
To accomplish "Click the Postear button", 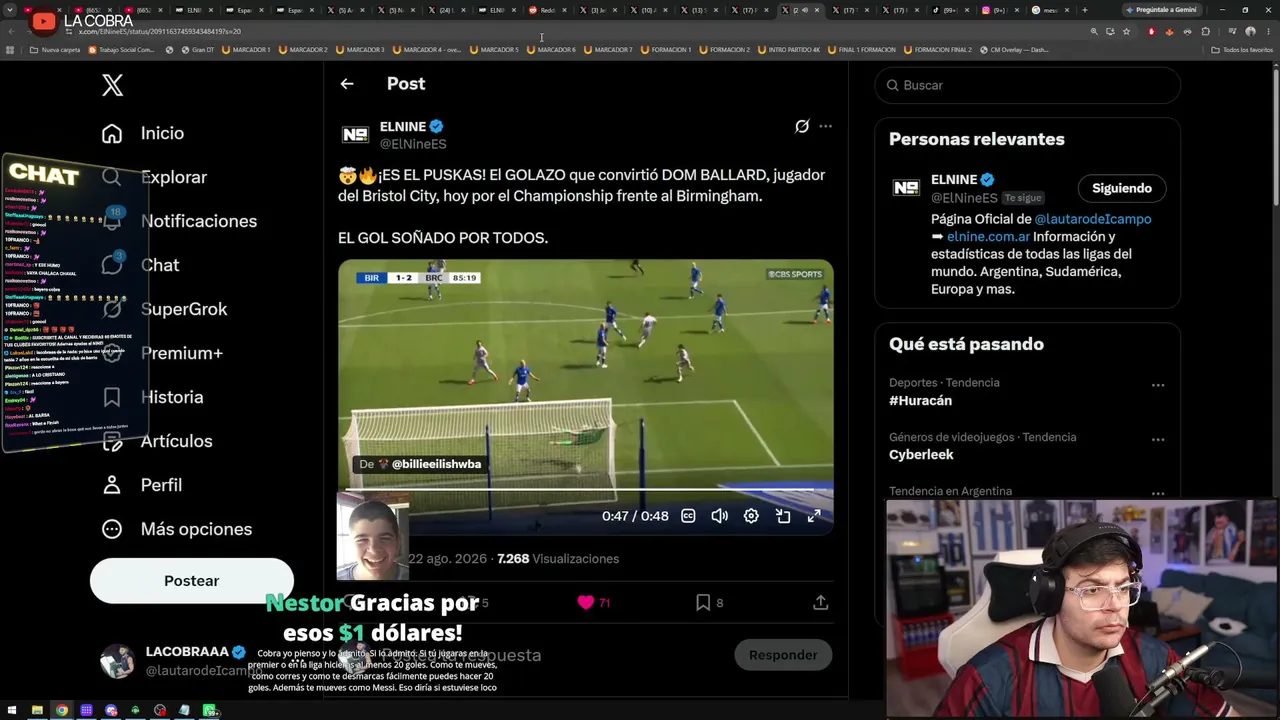I will click(192, 581).
